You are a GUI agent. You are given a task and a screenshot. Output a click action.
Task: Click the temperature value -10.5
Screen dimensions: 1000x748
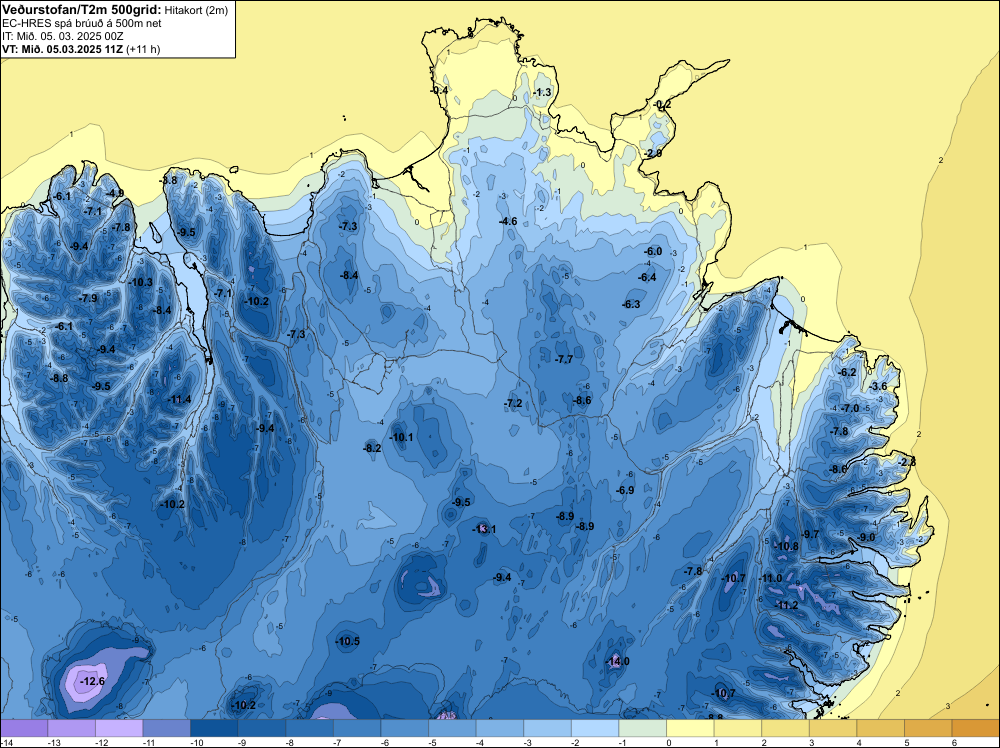pos(348,642)
